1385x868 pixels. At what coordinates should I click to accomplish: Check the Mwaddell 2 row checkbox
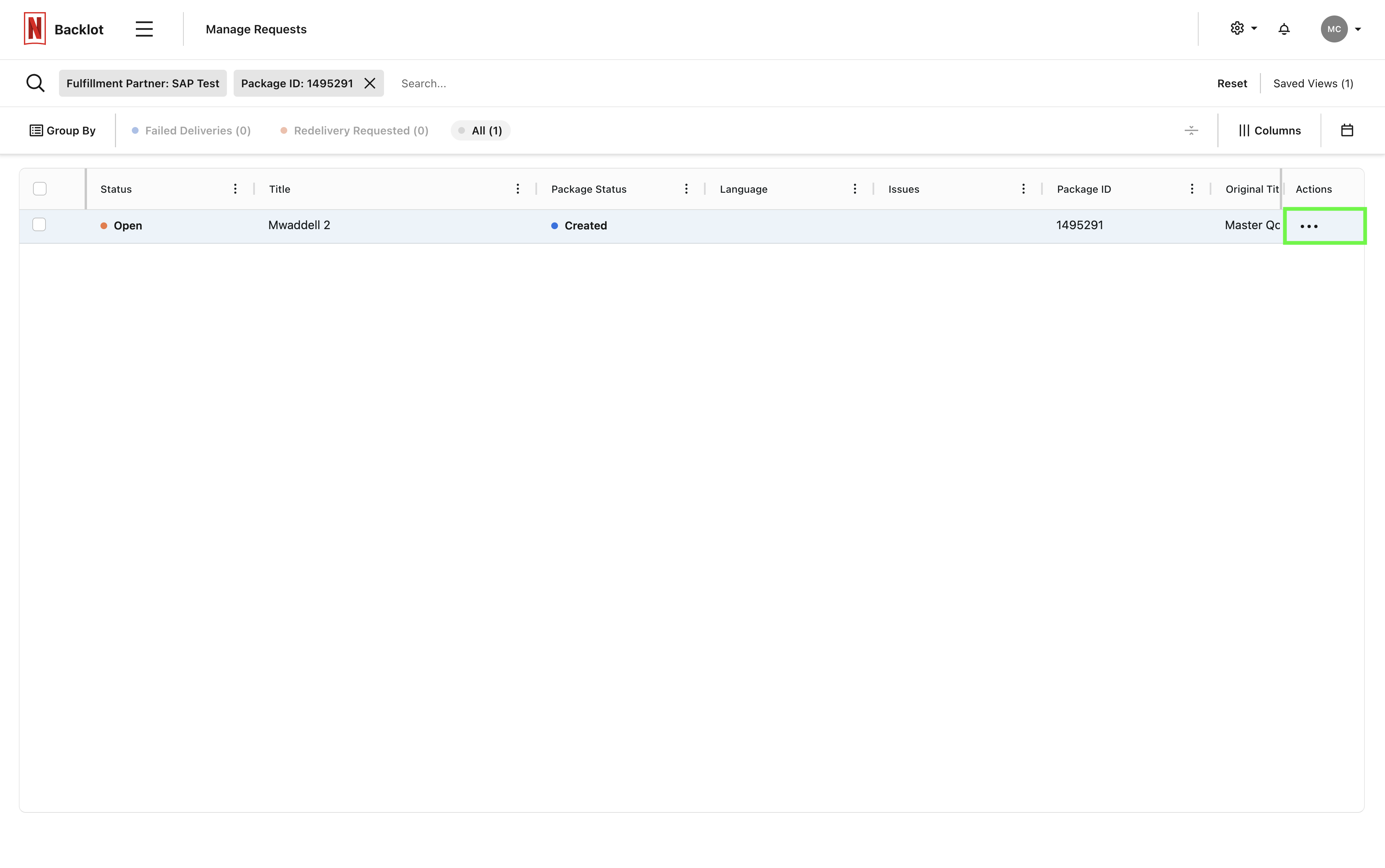pyautogui.click(x=39, y=224)
